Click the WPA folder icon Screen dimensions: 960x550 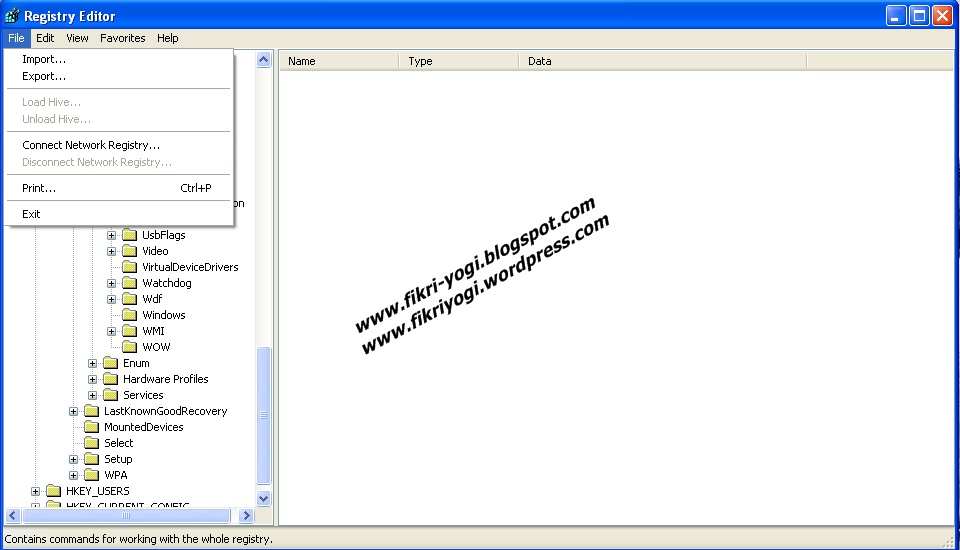tap(91, 475)
